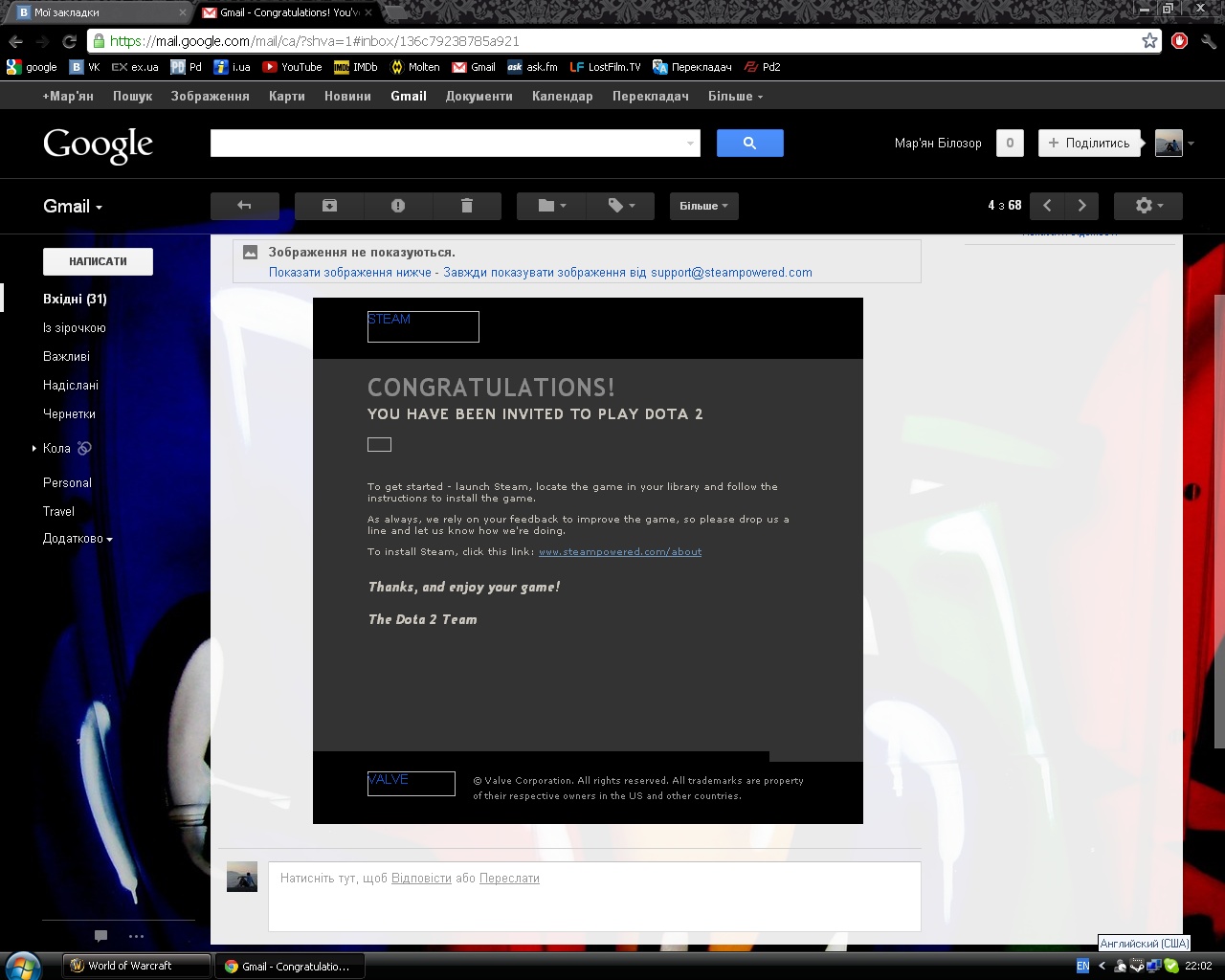Click the page vertical scrollbar
Image resolution: width=1225 pixels, height=980 pixels.
click(1219, 522)
